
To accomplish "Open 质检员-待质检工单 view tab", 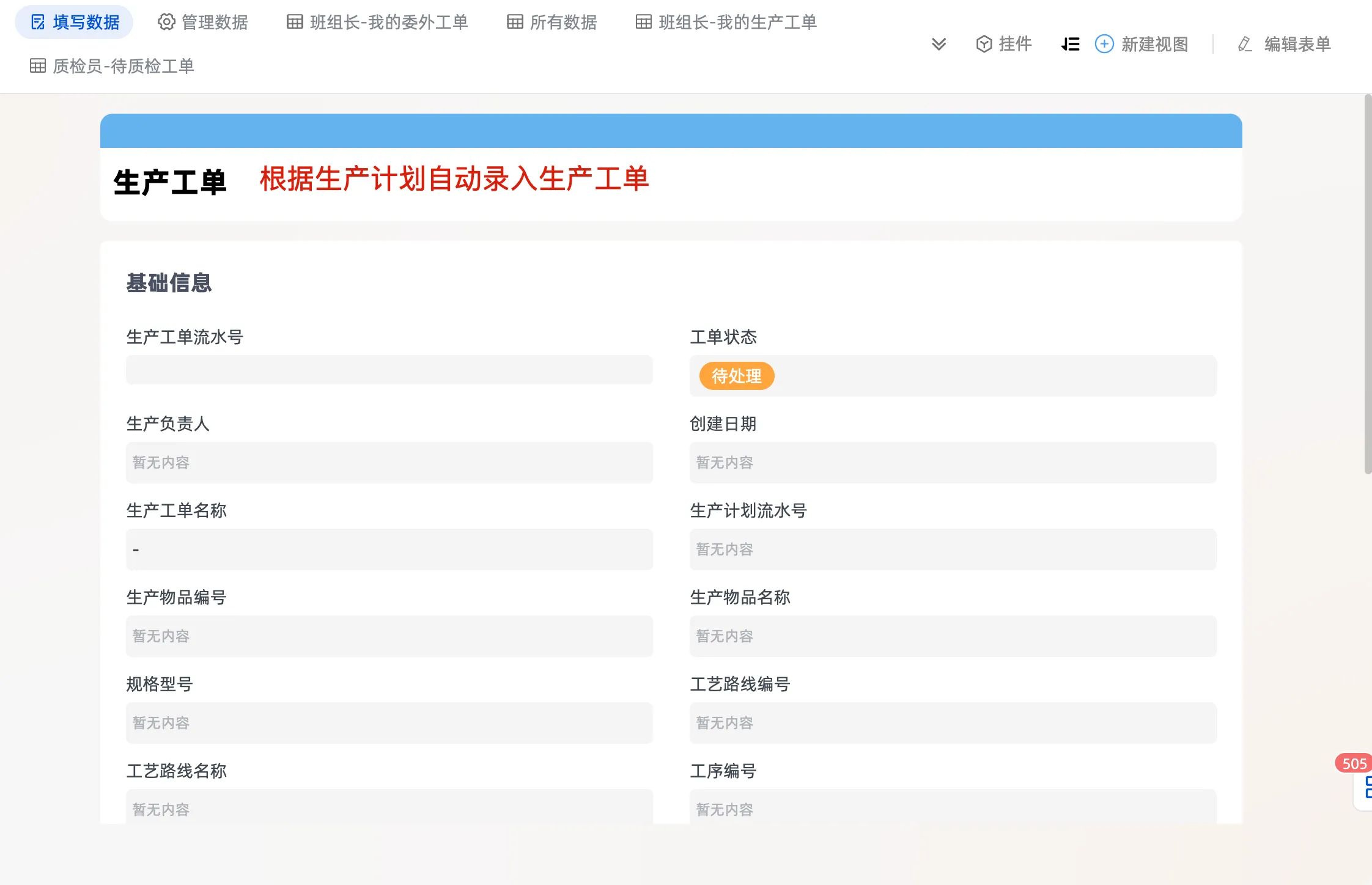I will 122,66.
